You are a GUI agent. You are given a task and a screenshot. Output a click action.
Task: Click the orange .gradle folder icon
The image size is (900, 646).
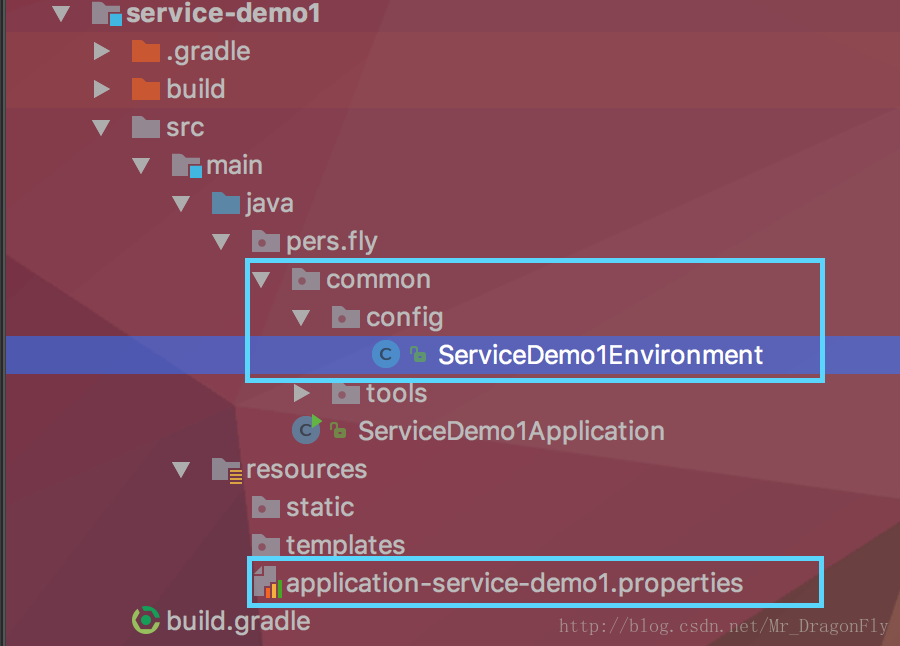click(146, 51)
